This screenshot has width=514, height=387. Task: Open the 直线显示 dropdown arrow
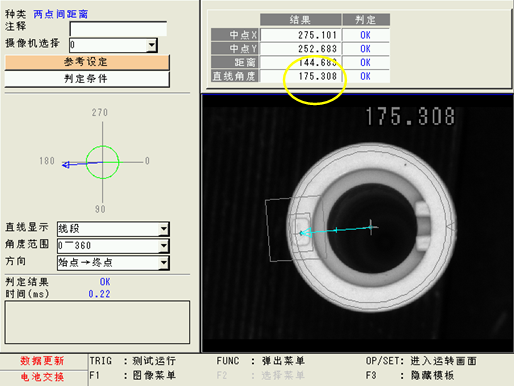point(164,229)
